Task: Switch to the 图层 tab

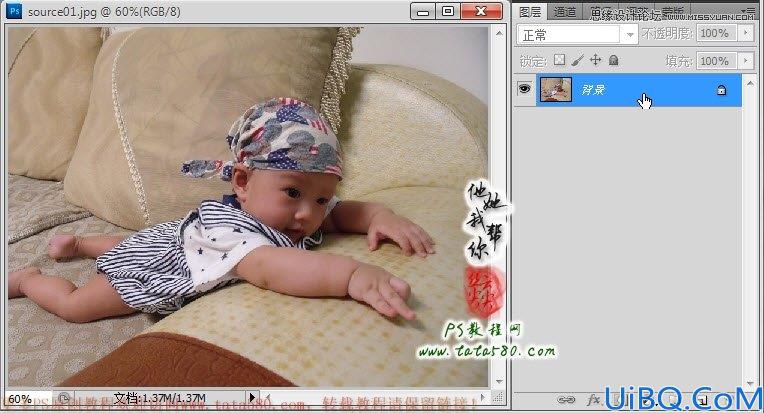Action: click(x=530, y=12)
